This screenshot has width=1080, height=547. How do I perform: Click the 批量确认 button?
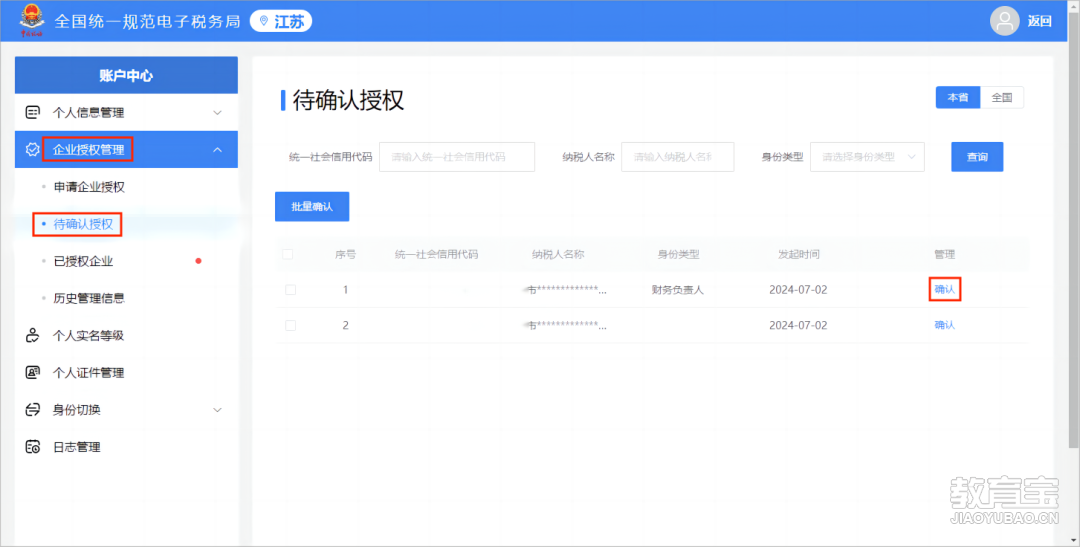tap(312, 207)
